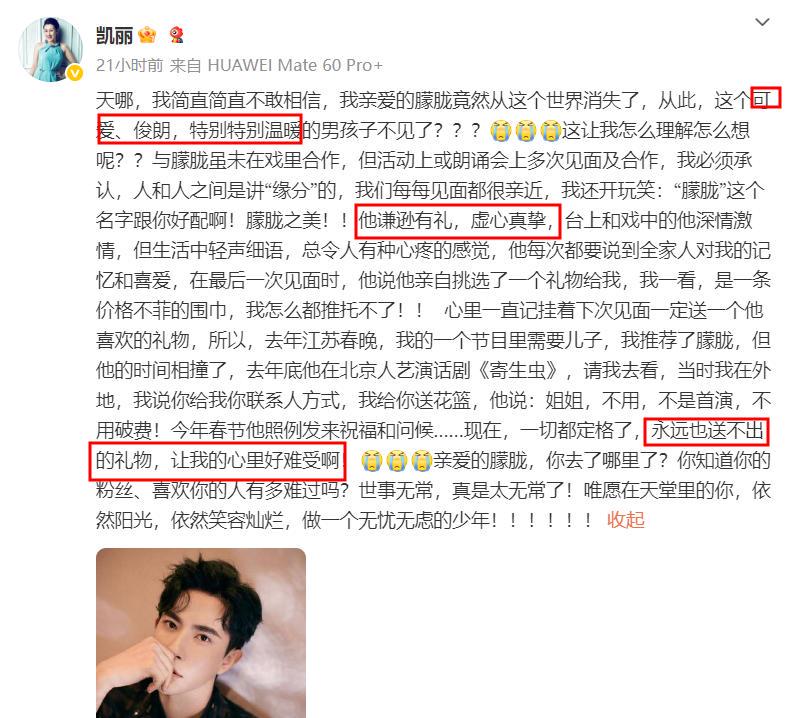The height and width of the screenshot is (718, 795).
Task: Click crying emoji directly before 这让我怎么理解
Action: point(550,131)
